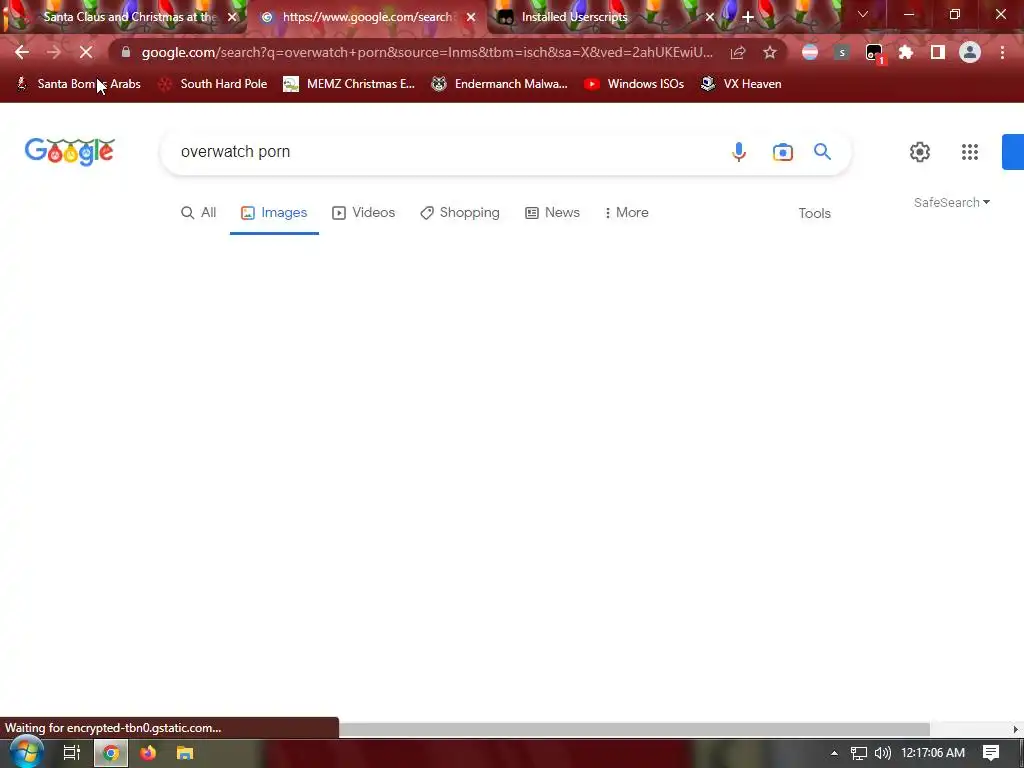Show hidden system tray icons

tap(834, 753)
